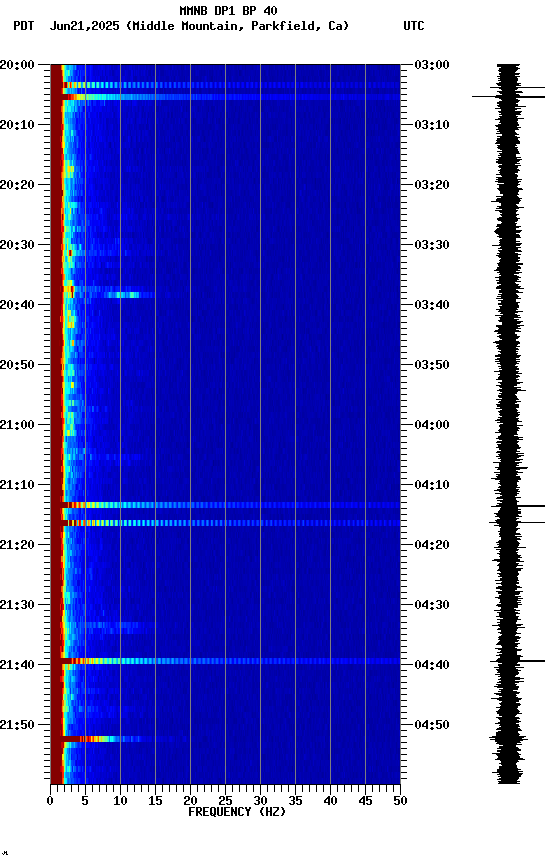Click the UTC time label 03:10
Screen dimensions: 552x864
(432, 125)
